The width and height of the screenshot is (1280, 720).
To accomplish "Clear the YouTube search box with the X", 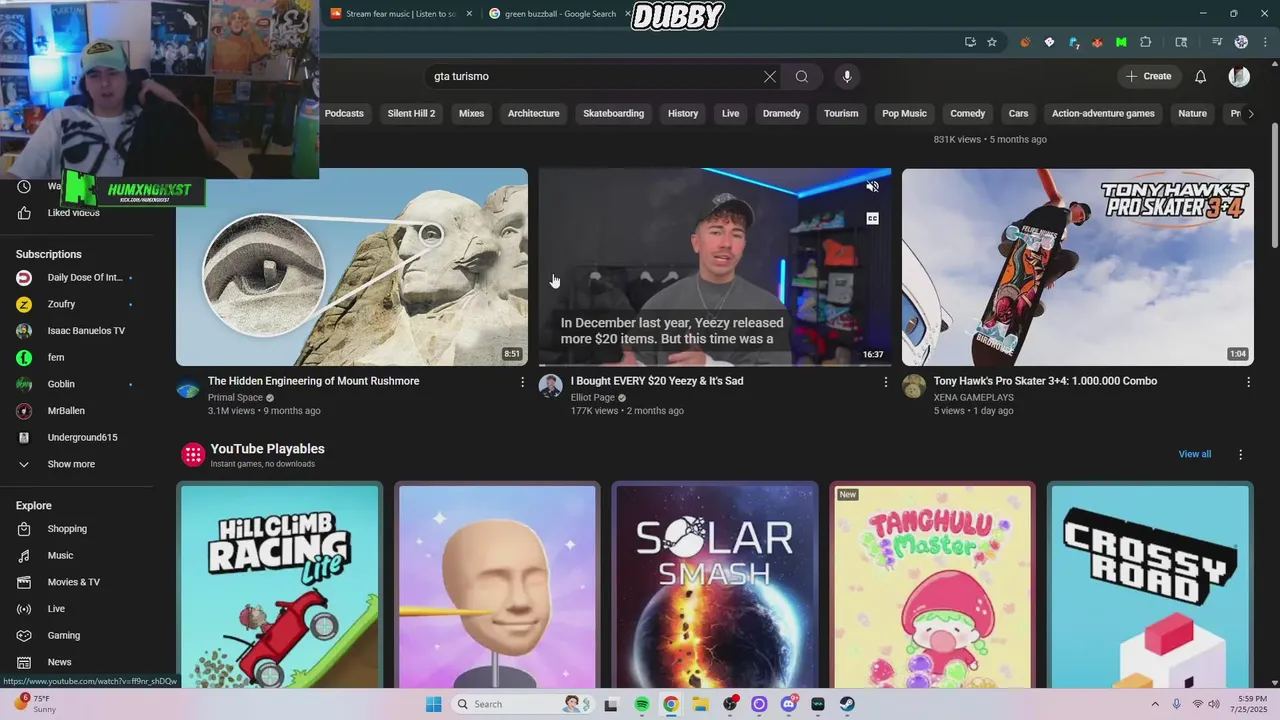I will click(x=770, y=76).
